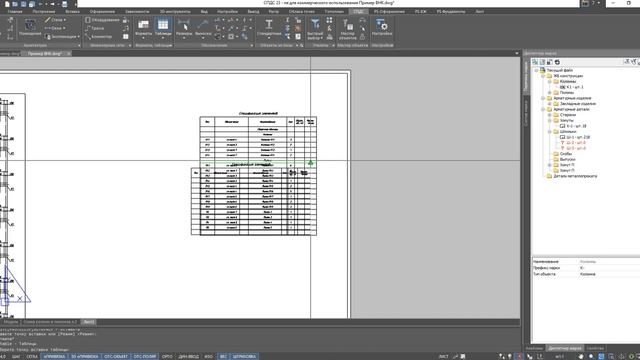Click Тип объекта property value
Image resolution: width=640 pixels, height=360 pixels.
[609, 274]
